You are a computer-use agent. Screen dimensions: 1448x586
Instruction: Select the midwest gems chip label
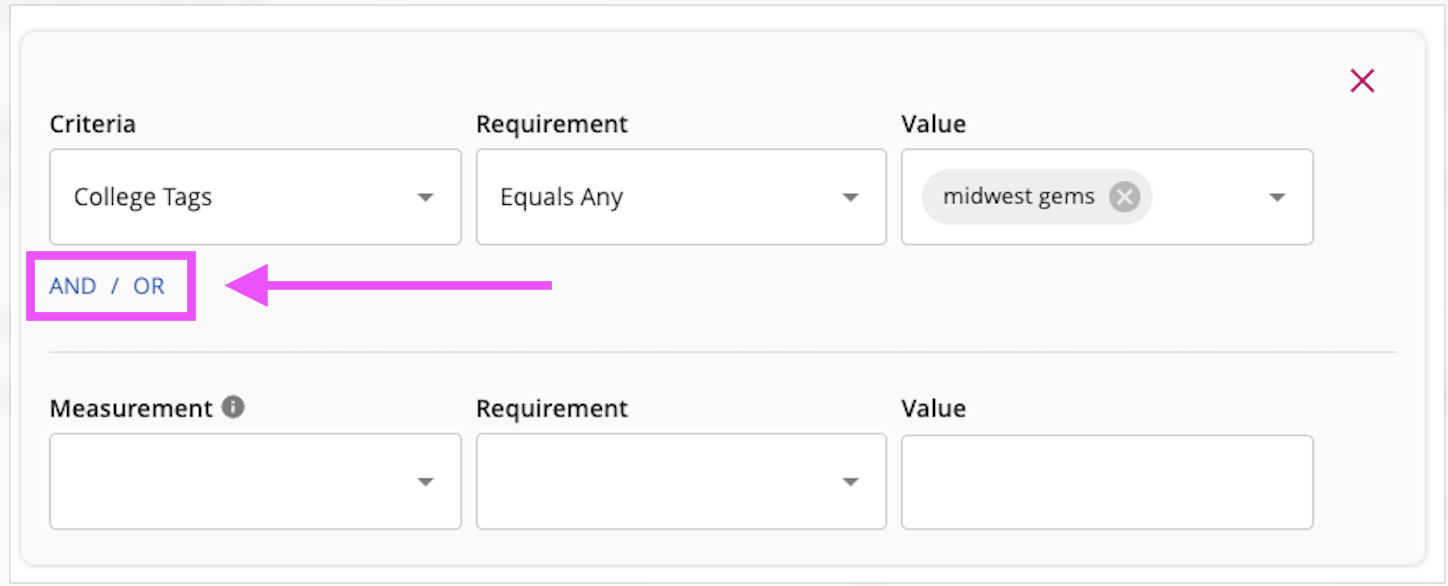coord(1019,196)
